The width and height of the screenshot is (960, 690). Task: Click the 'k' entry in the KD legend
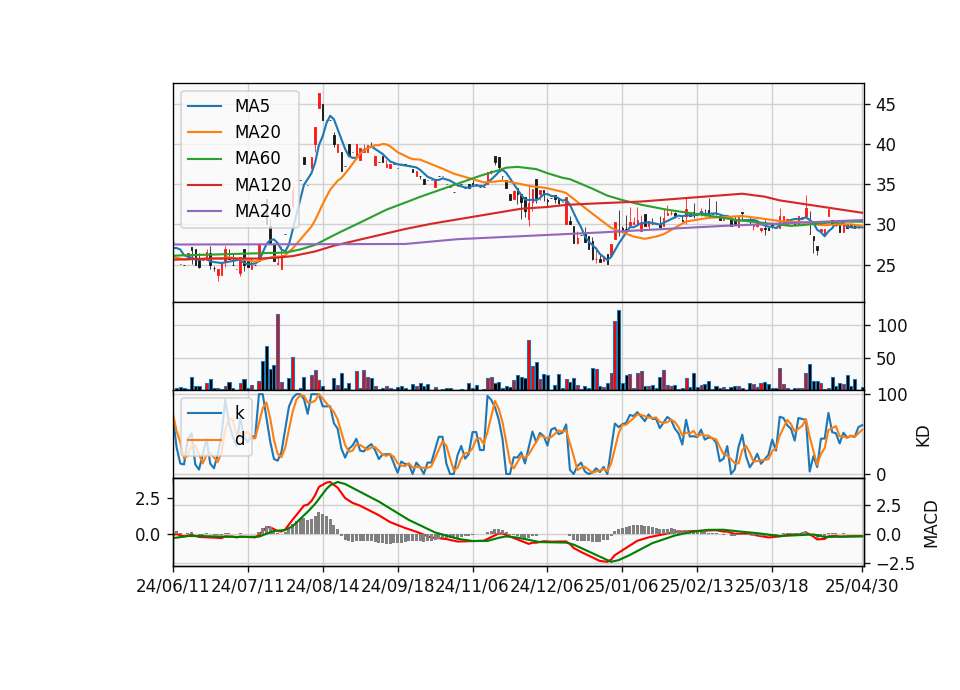(239, 413)
